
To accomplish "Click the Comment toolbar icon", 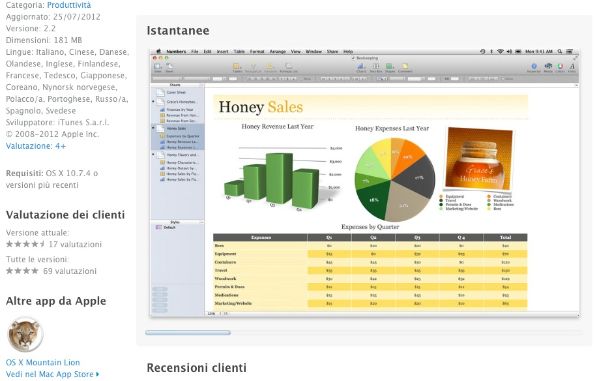I will [405, 67].
